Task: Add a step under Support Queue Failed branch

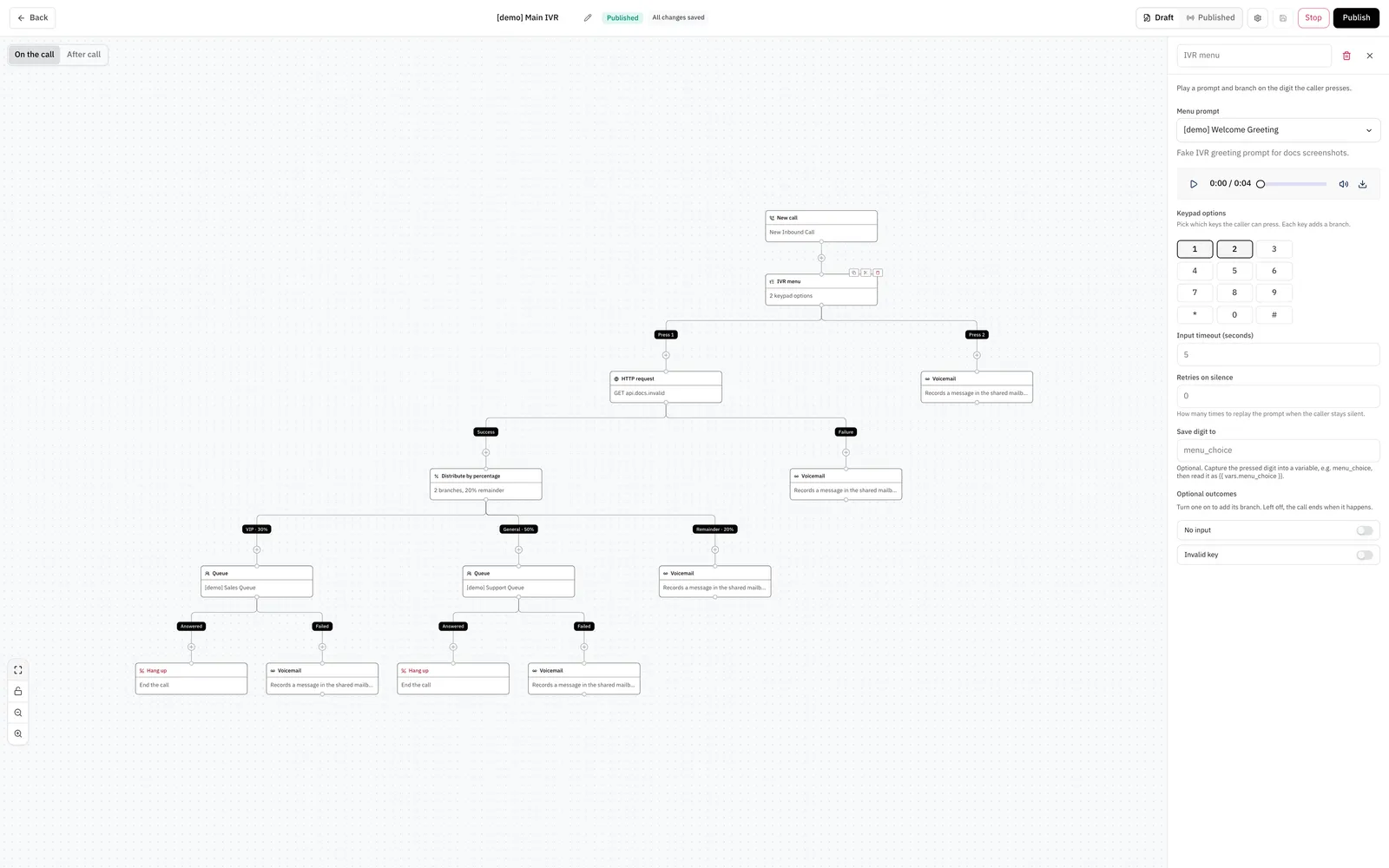Action: (x=584, y=647)
